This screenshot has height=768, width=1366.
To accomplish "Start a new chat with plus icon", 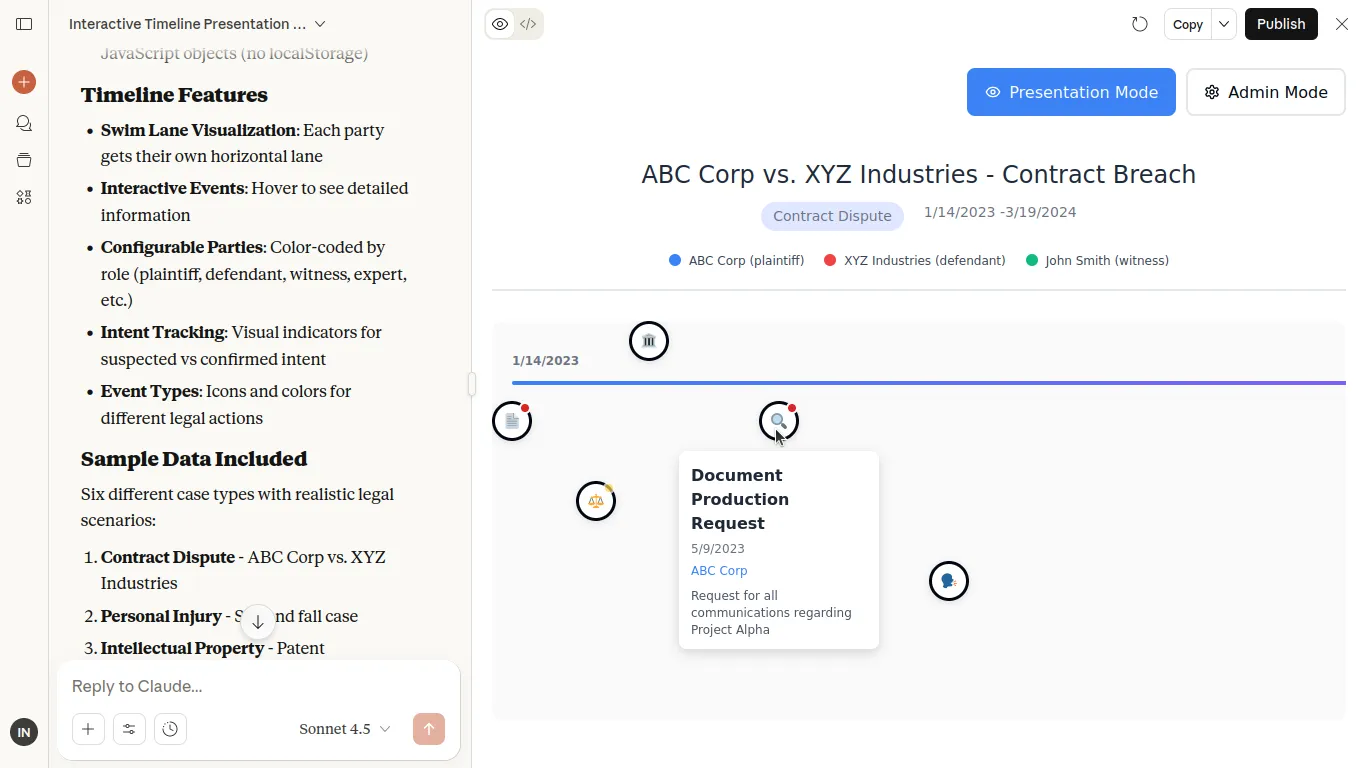I will coord(24,82).
